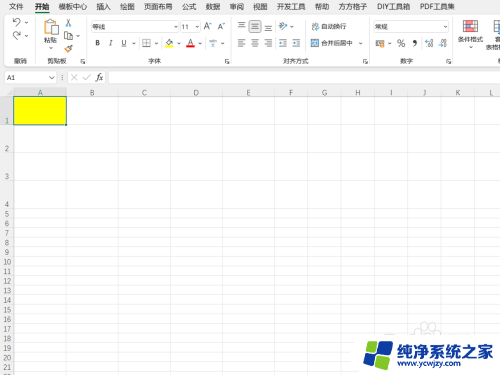Viewport: 500px width, 375px height.
Task: Click the cancel X in formula bar
Action: (74, 77)
